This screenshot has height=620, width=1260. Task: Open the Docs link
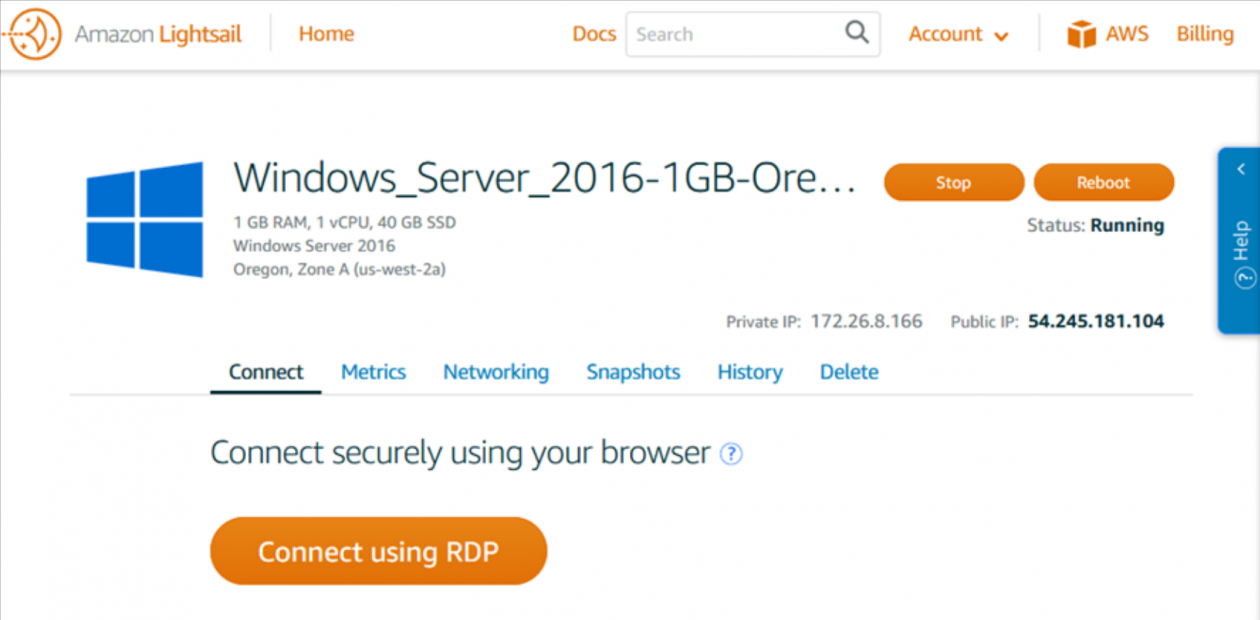[x=594, y=34]
